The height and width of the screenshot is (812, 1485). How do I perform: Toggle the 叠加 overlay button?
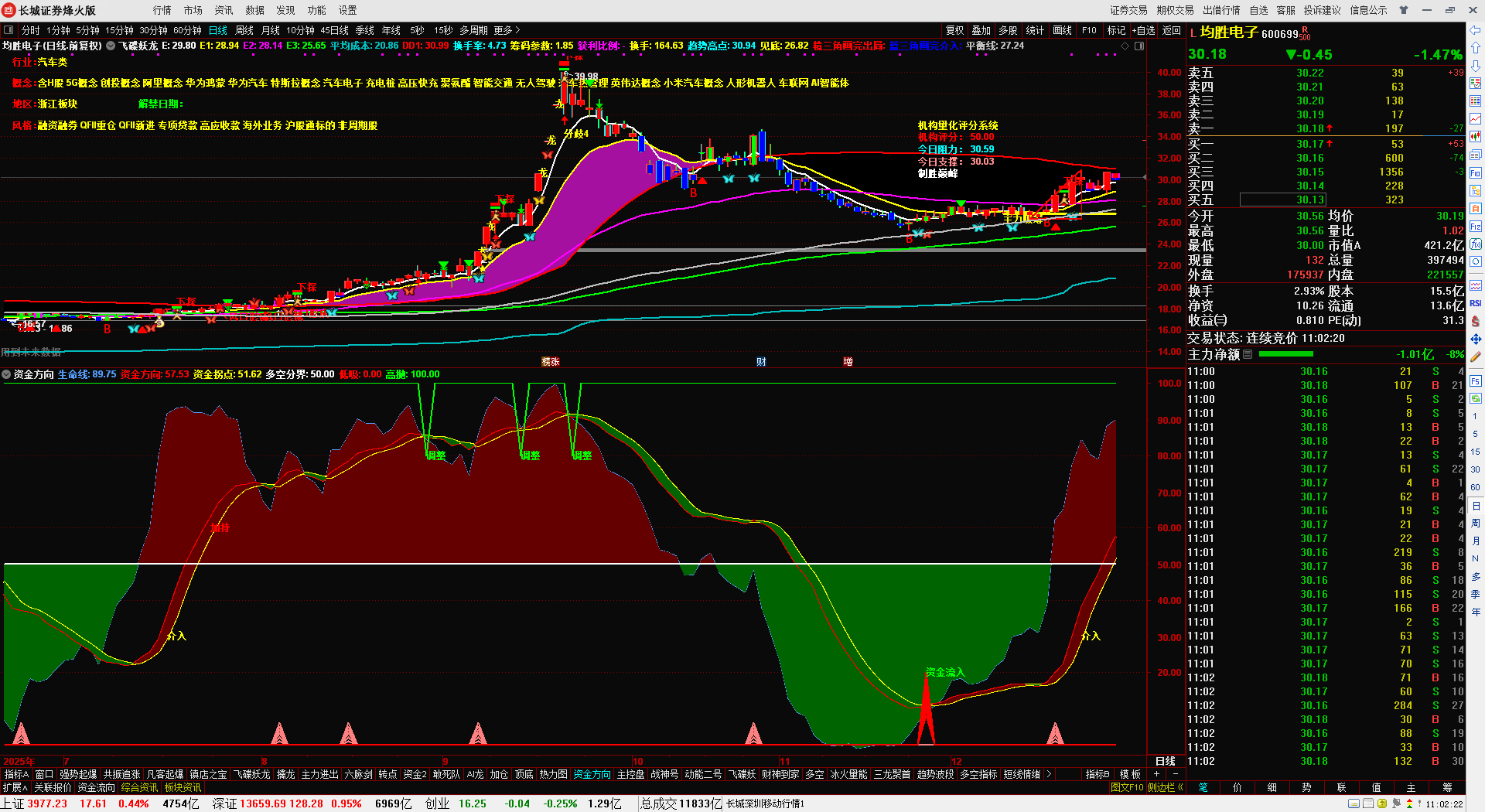click(981, 30)
